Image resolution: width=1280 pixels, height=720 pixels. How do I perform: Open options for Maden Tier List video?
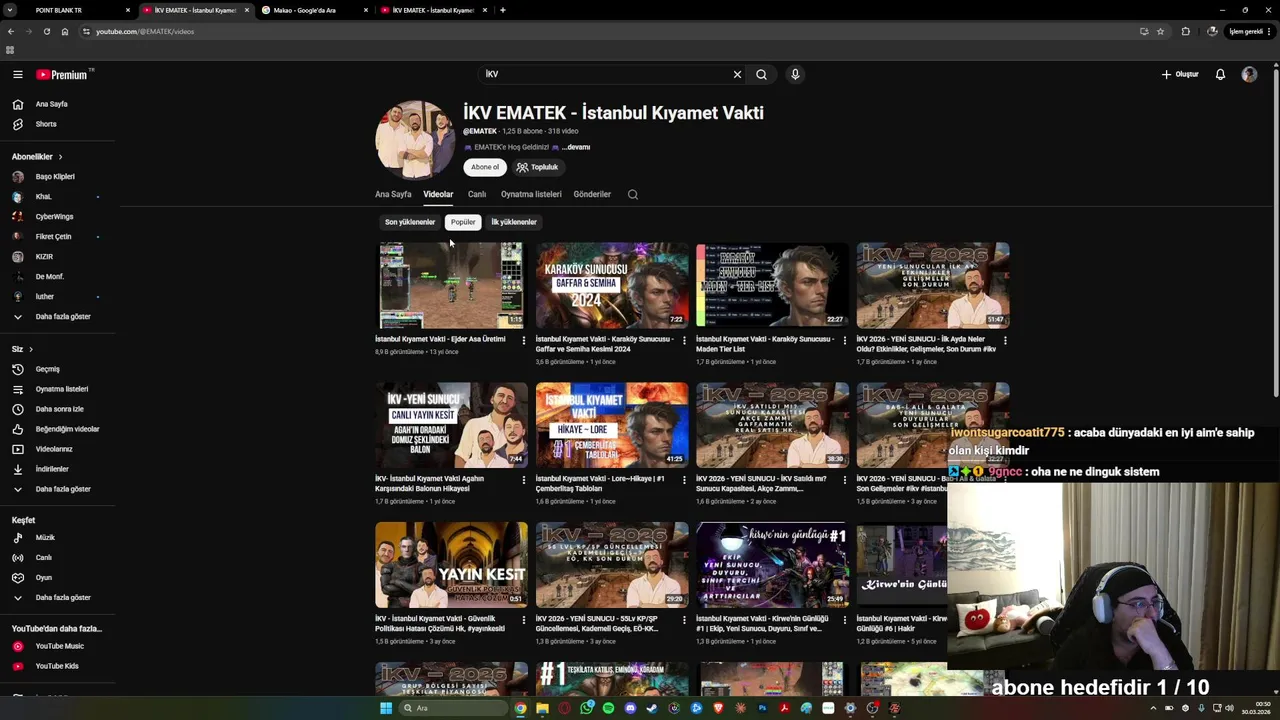pyautogui.click(x=844, y=340)
